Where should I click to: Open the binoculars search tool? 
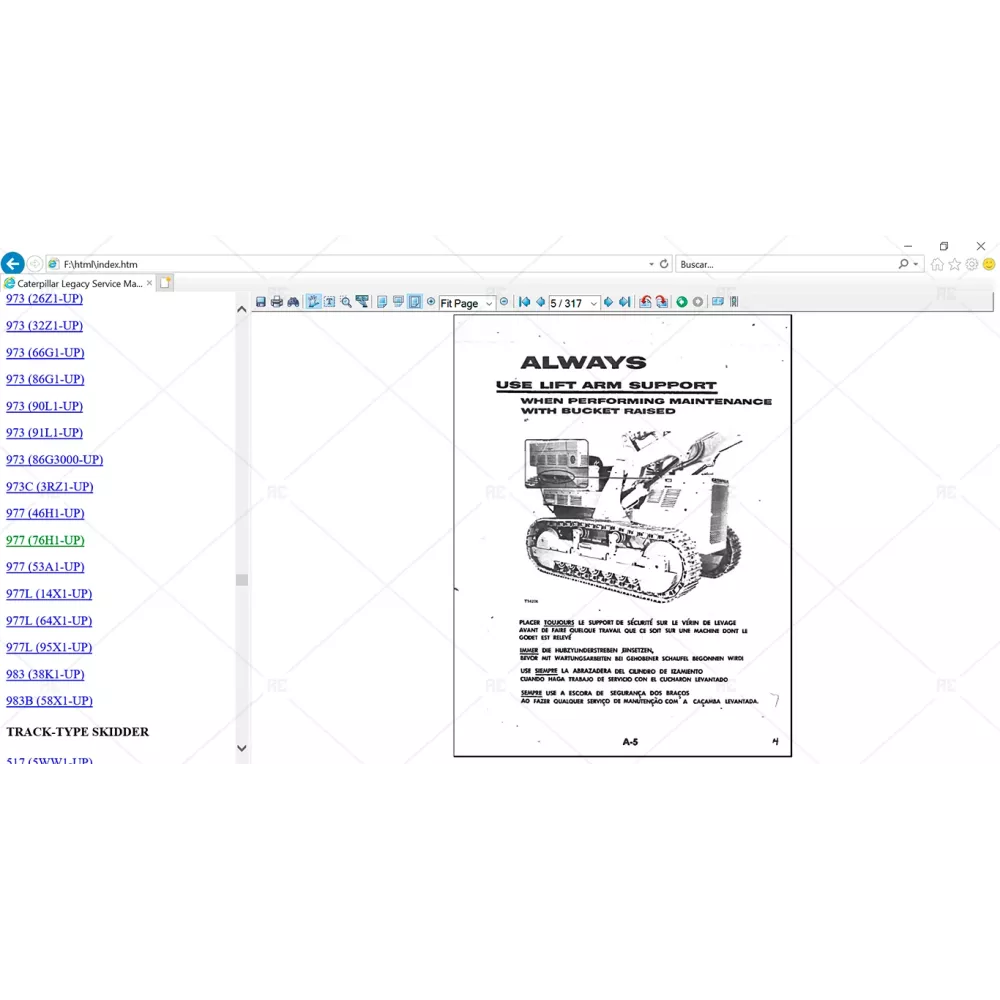(x=293, y=302)
